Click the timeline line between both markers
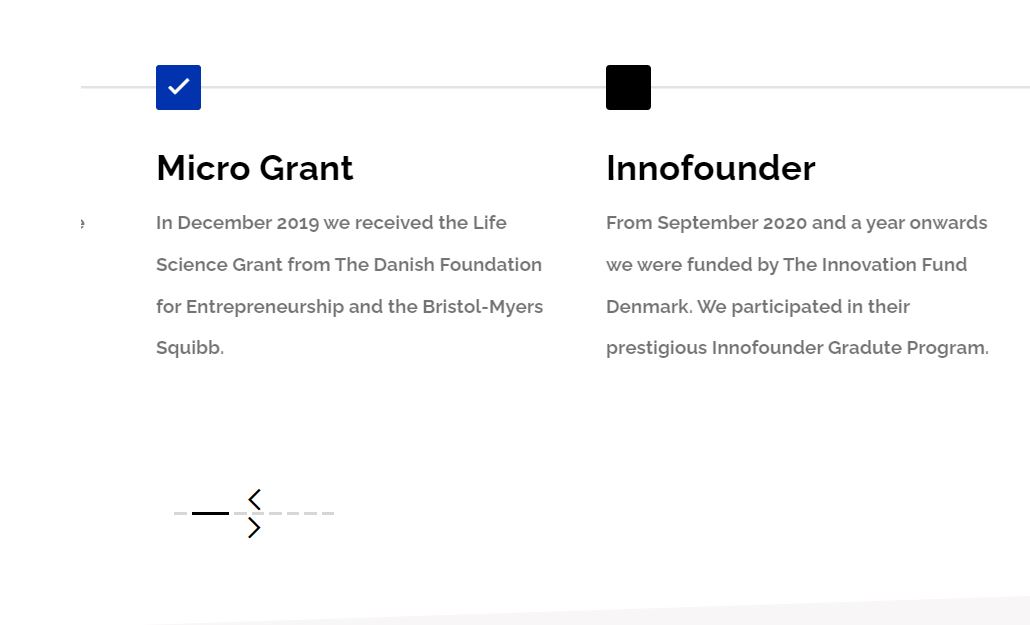The width and height of the screenshot is (1030, 625). click(x=403, y=87)
